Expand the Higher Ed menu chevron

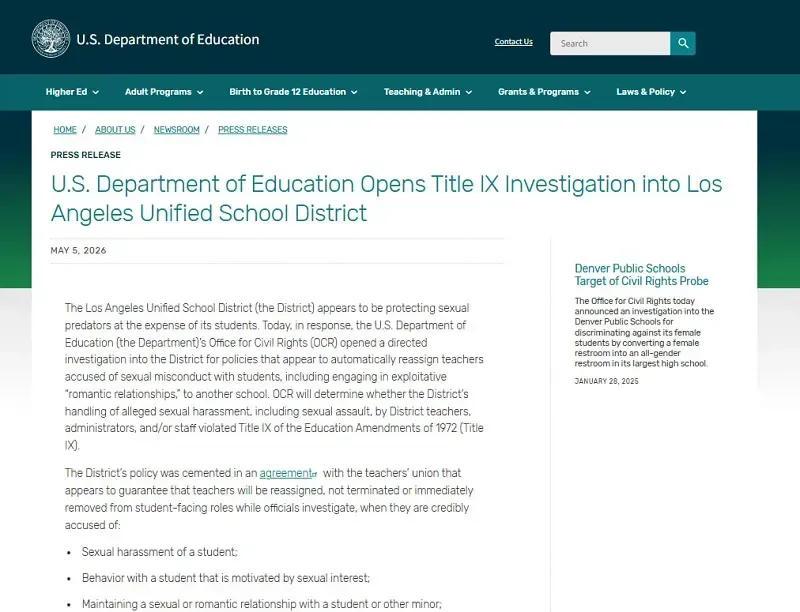click(95, 92)
